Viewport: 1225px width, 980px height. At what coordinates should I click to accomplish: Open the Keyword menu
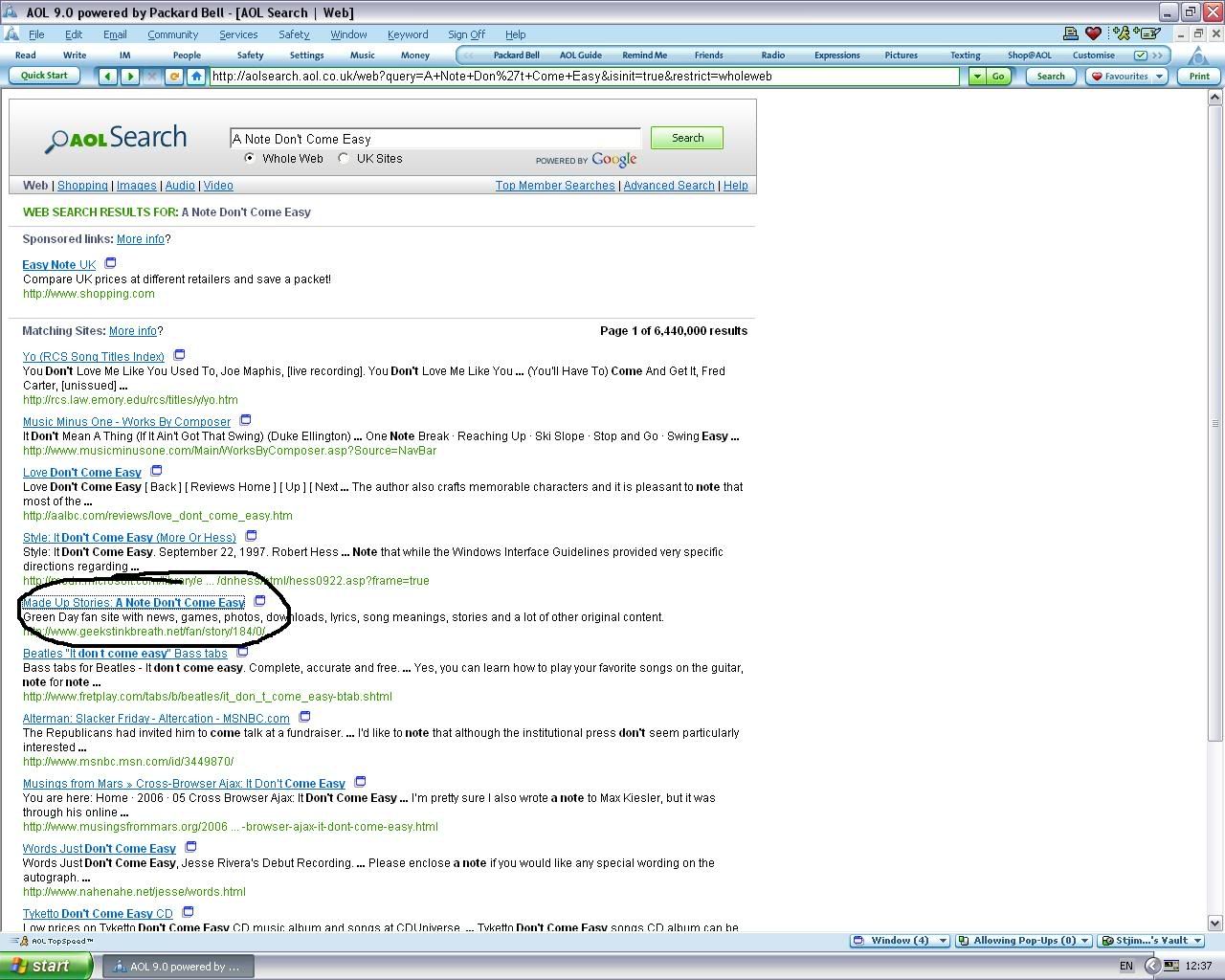[x=408, y=34]
